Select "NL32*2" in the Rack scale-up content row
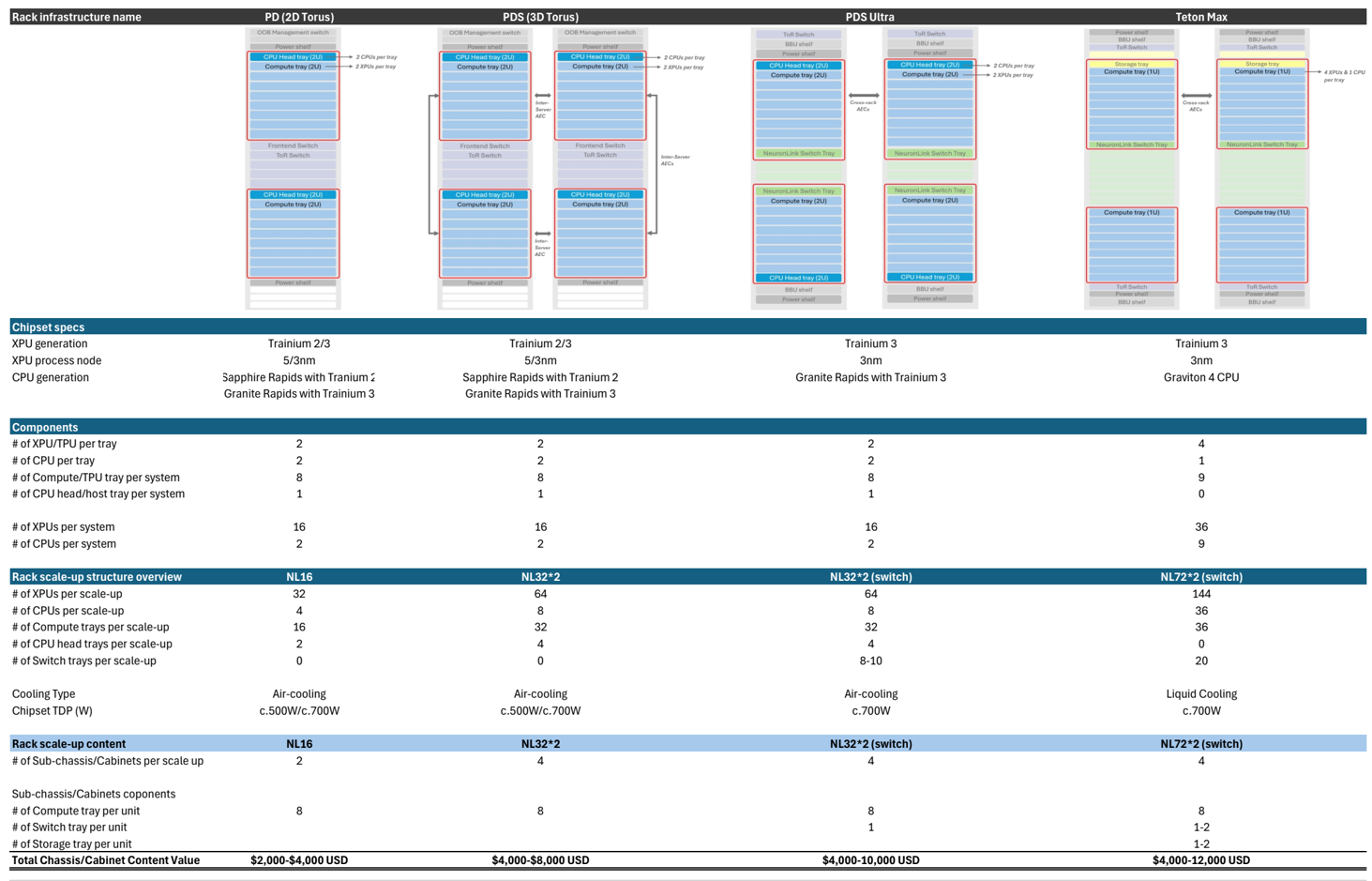This screenshot has height=881, width=1372. point(540,744)
